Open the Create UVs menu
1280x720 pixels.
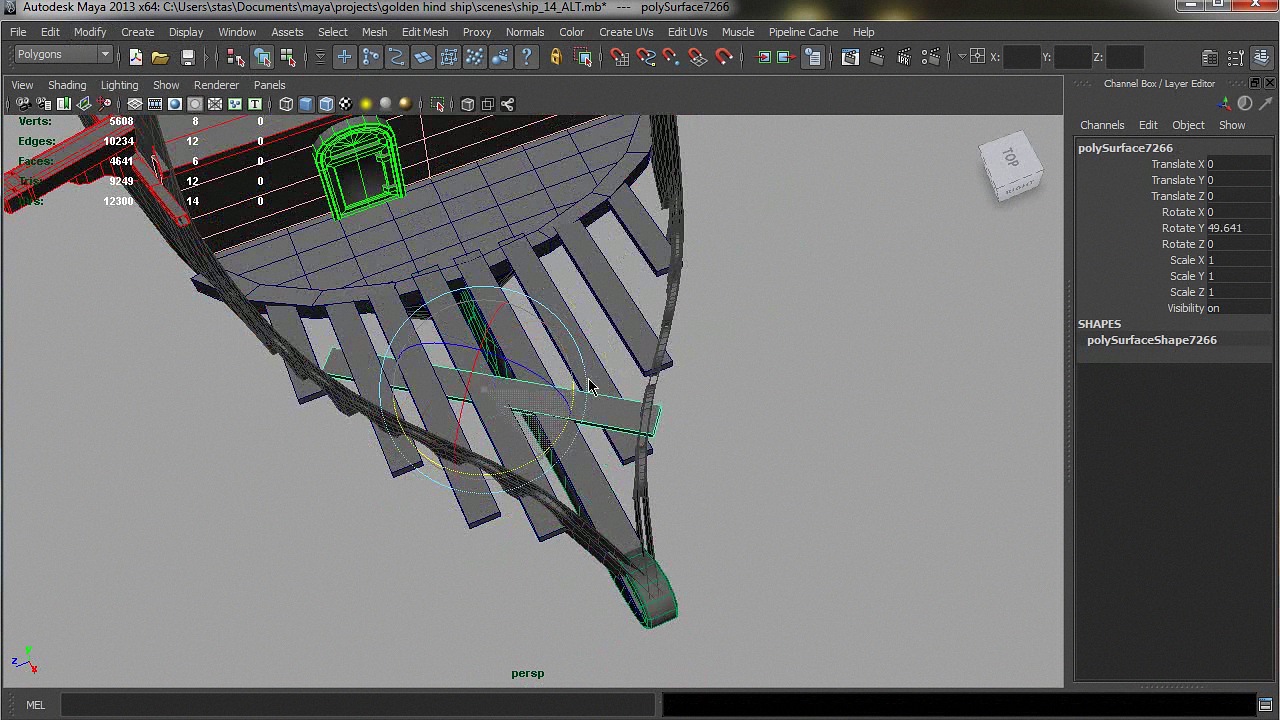[626, 32]
